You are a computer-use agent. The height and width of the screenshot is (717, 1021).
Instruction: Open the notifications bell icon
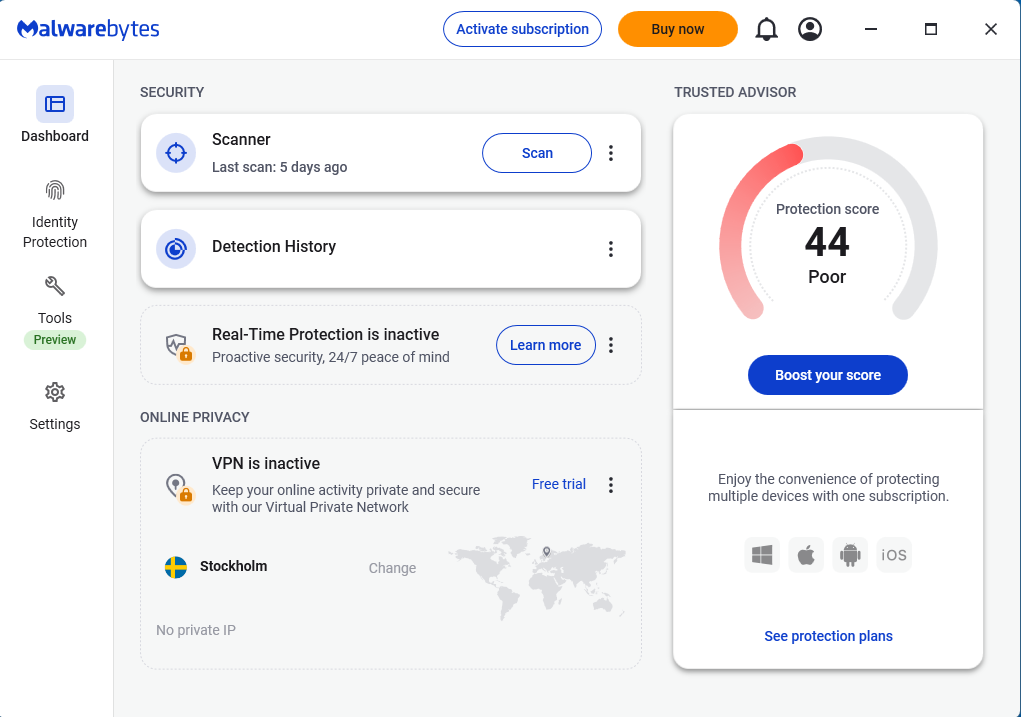click(766, 29)
